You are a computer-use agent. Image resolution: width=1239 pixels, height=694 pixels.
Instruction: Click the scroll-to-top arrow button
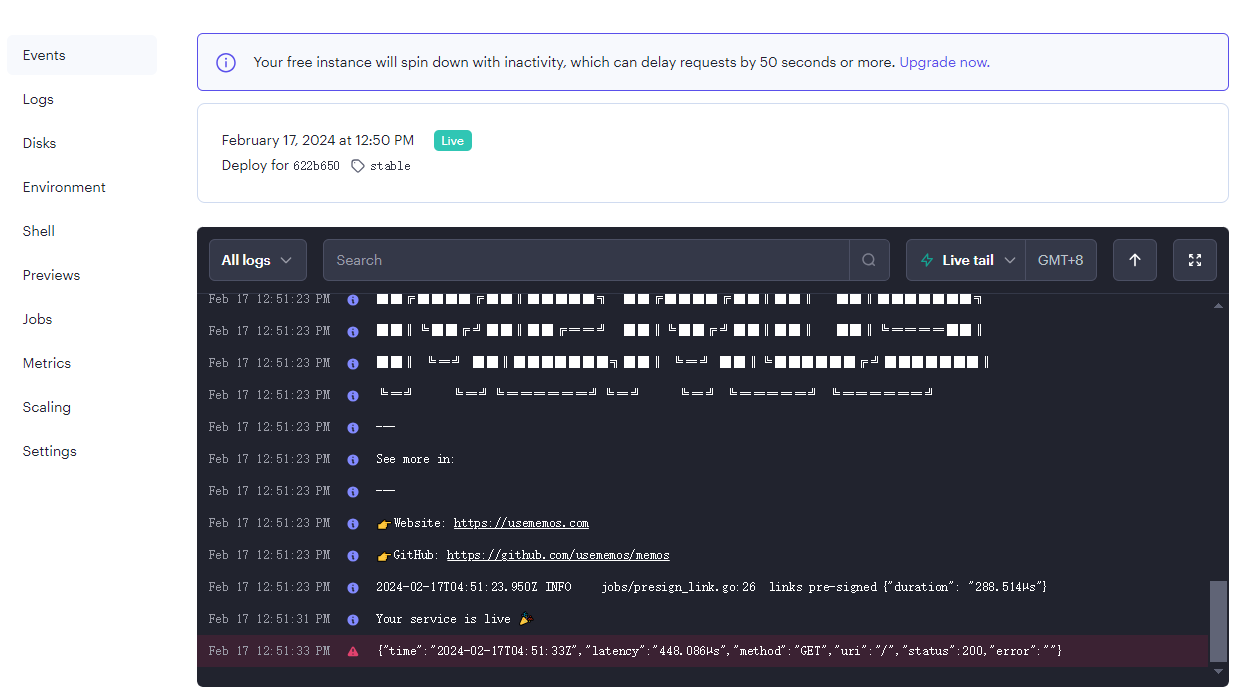(x=1134, y=260)
